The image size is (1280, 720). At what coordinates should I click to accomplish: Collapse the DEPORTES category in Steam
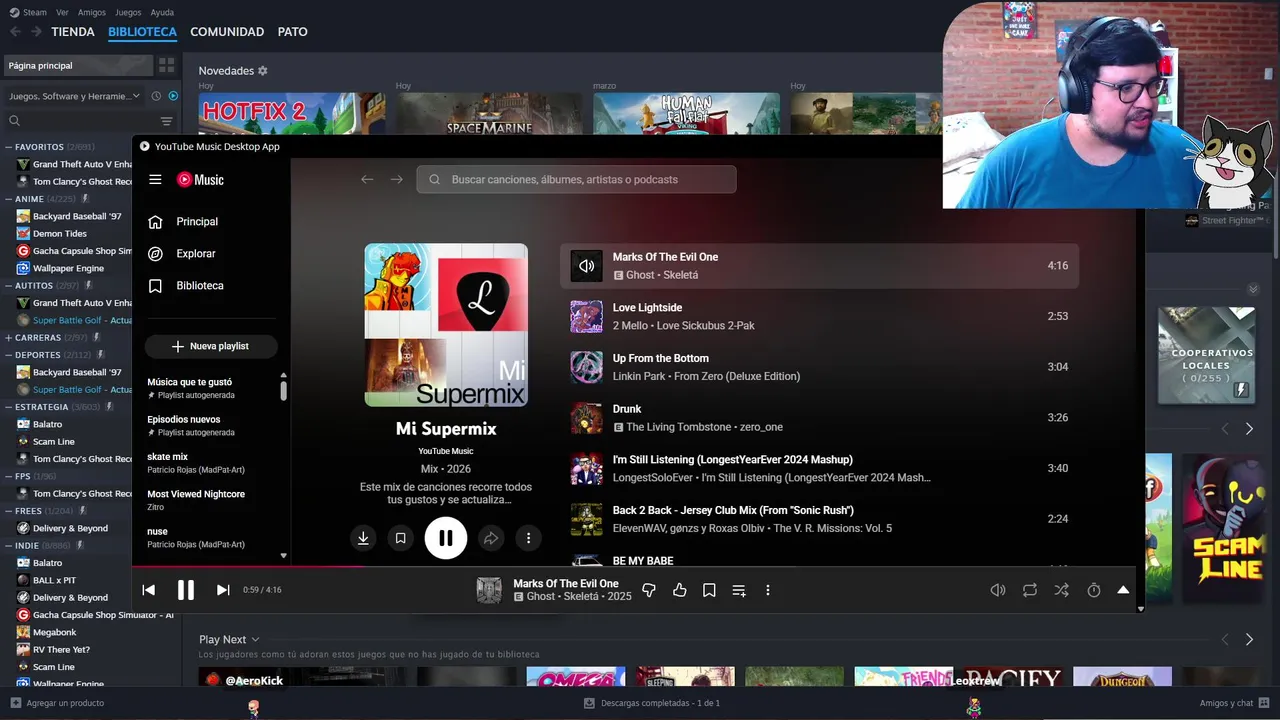click(9, 354)
